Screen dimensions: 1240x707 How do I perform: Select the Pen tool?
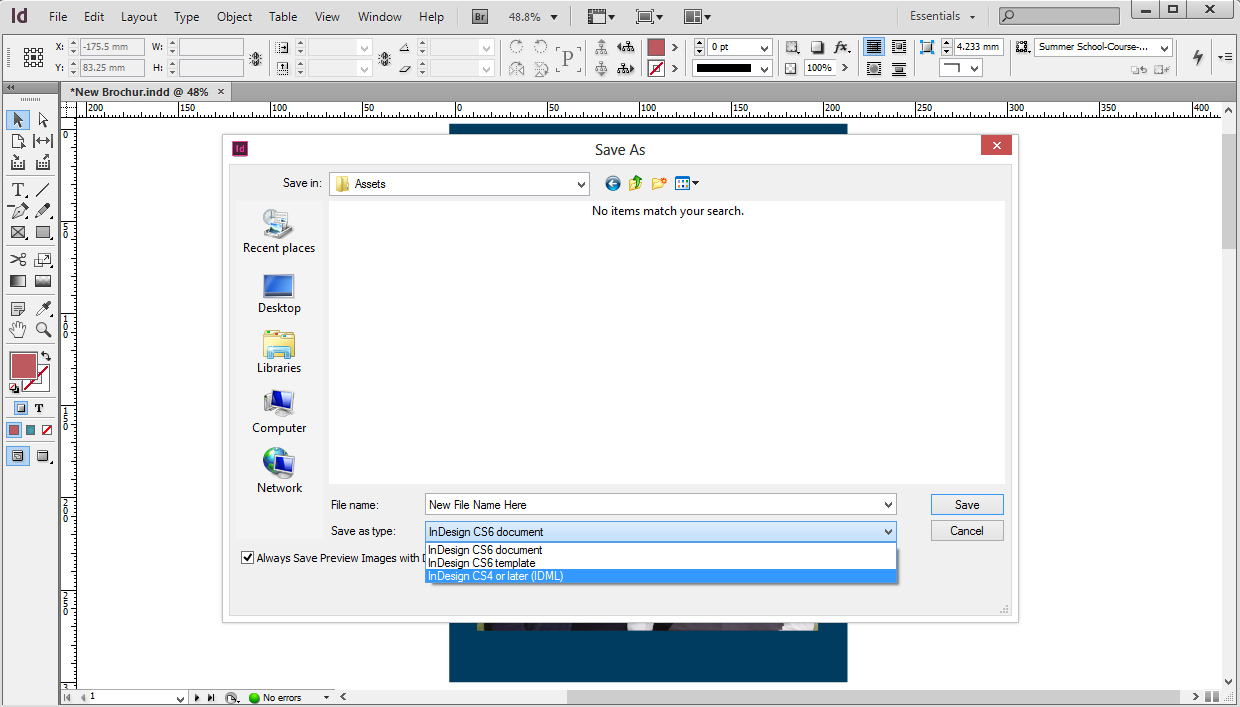[x=18, y=211]
